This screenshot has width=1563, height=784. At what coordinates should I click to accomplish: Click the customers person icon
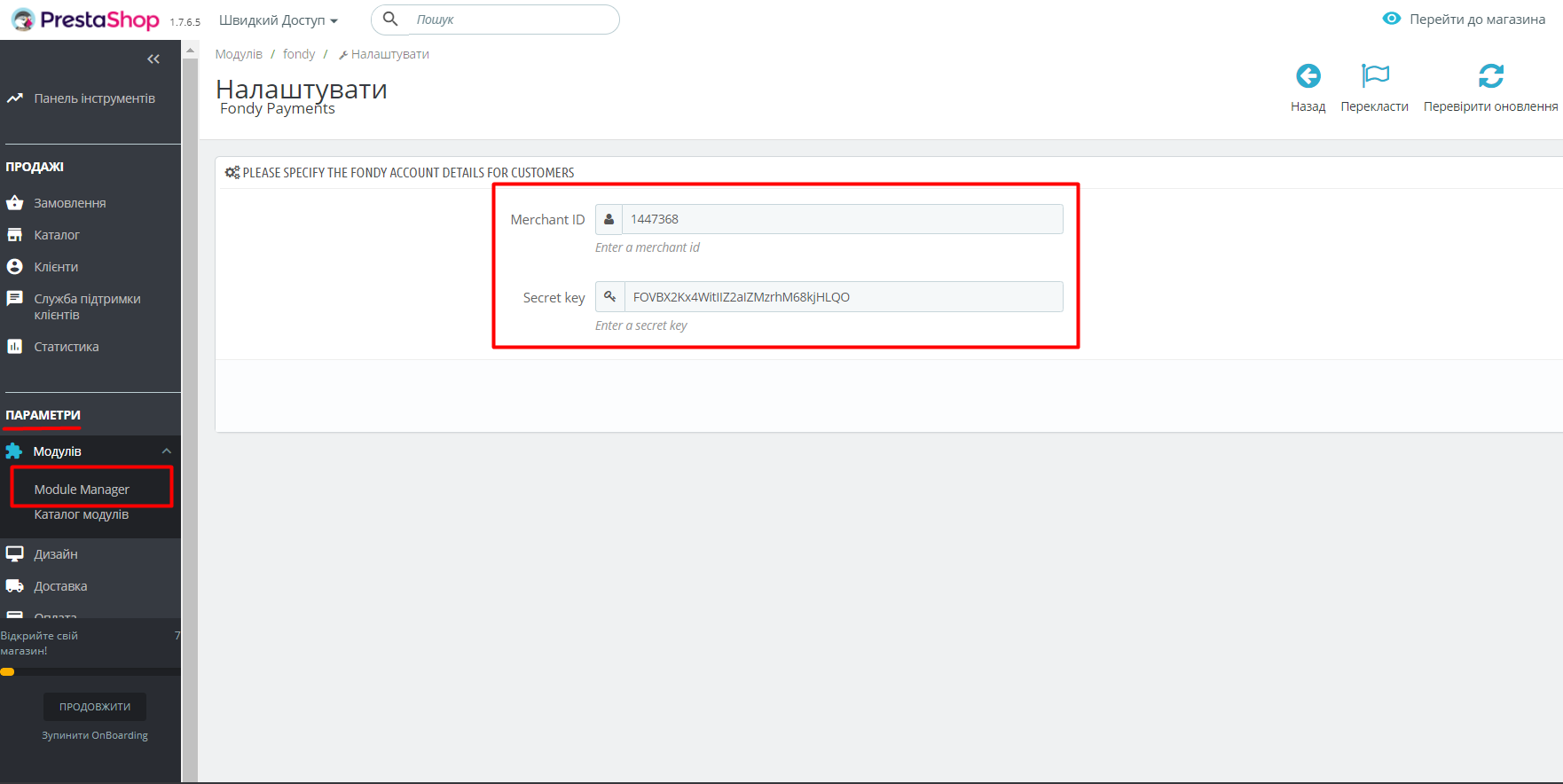(14, 267)
